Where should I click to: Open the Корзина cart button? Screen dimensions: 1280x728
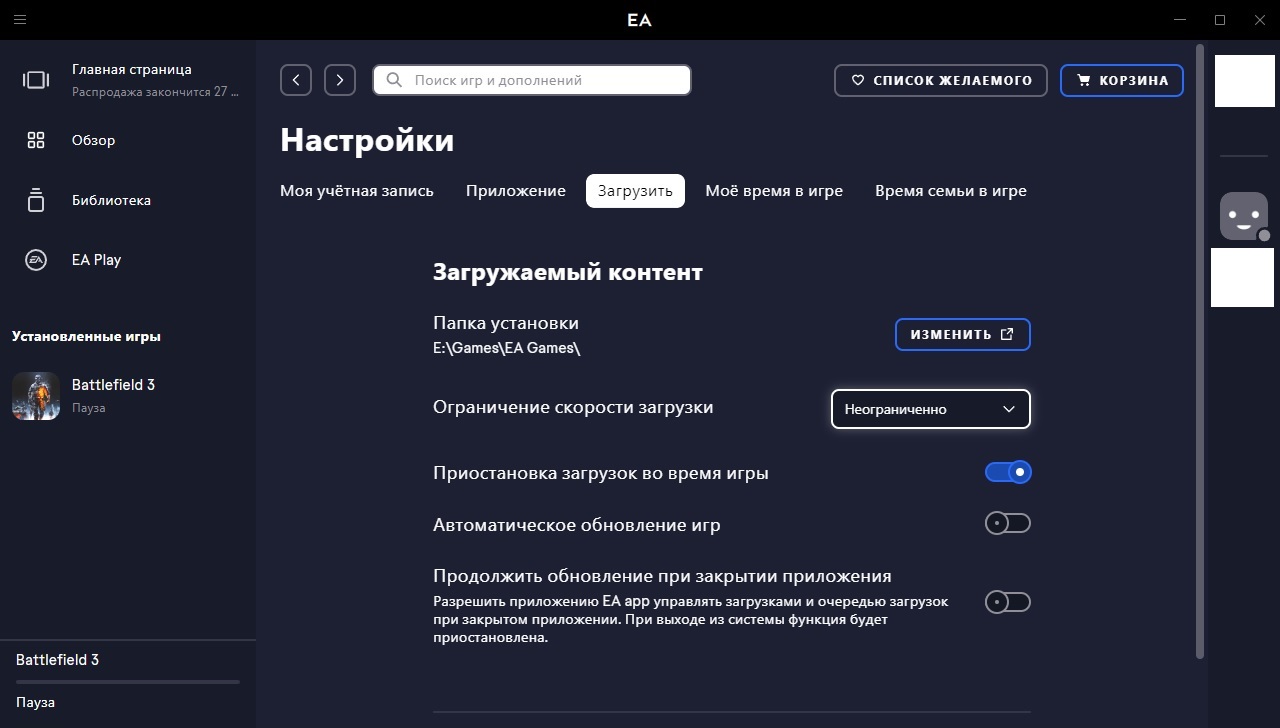click(1122, 80)
